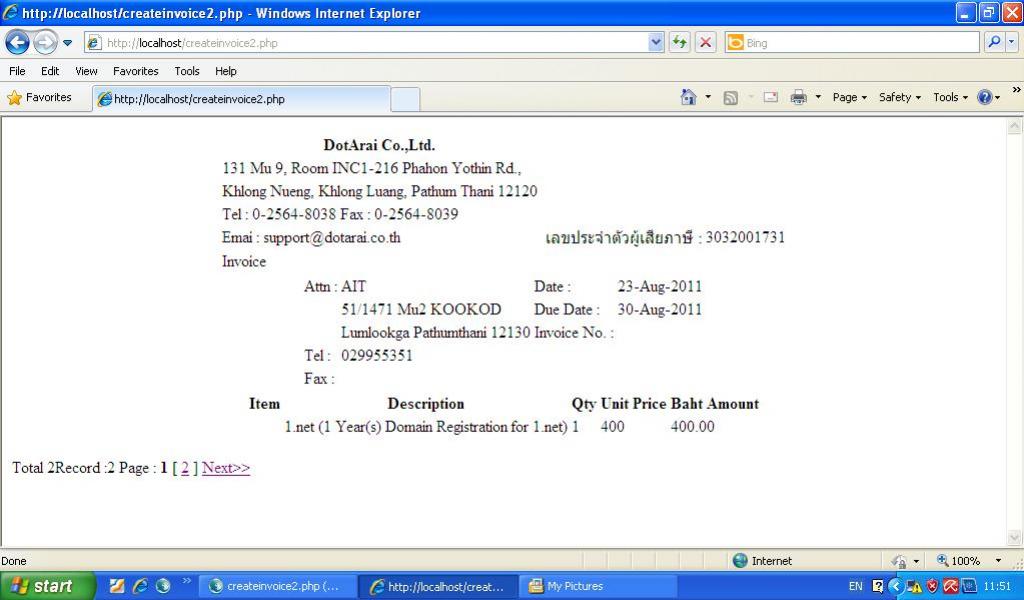This screenshot has height=600, width=1024.
Task: Open the Windows start menu
Action: tap(47, 586)
